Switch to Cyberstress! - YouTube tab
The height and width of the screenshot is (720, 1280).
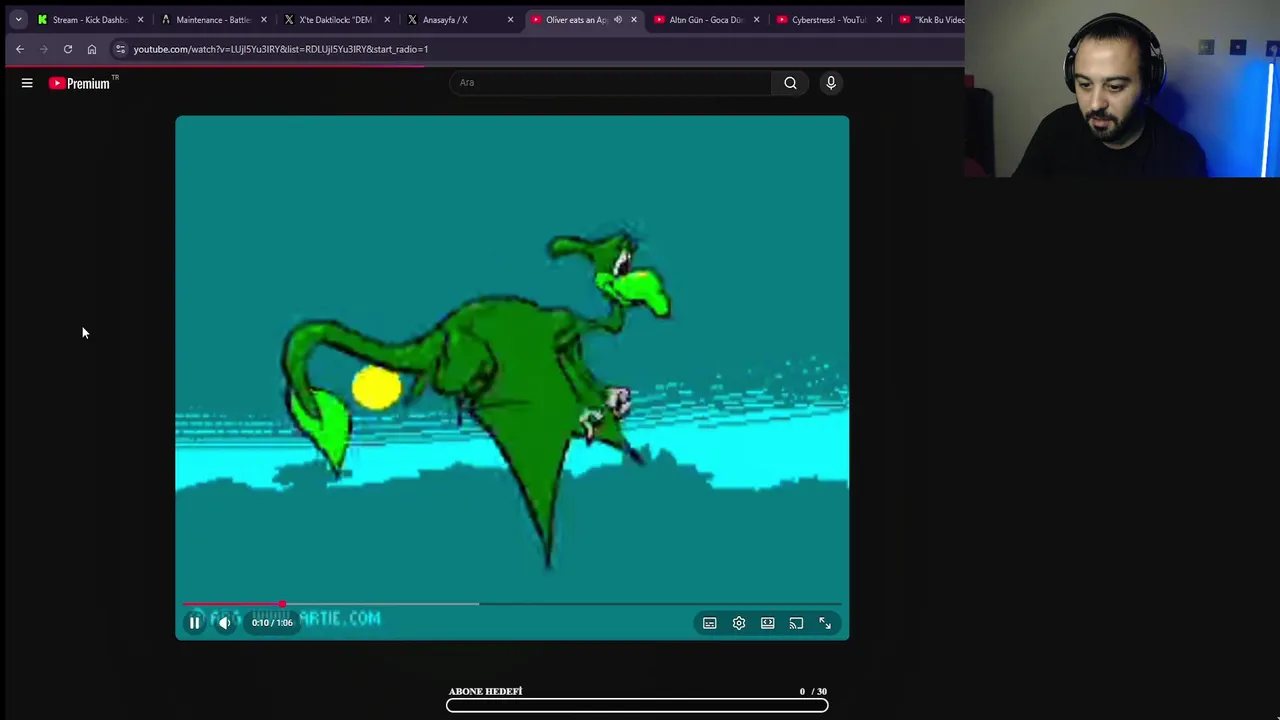[828, 19]
